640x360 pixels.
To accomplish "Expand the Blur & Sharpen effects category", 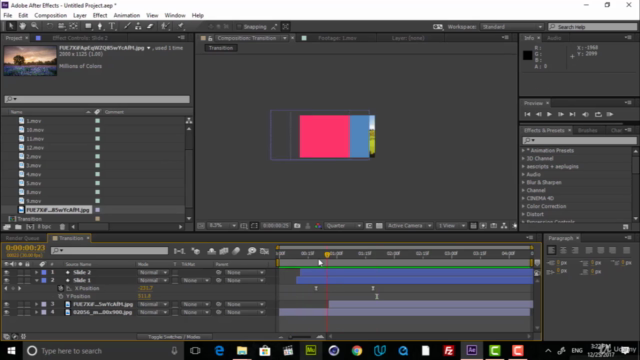I will point(523,182).
